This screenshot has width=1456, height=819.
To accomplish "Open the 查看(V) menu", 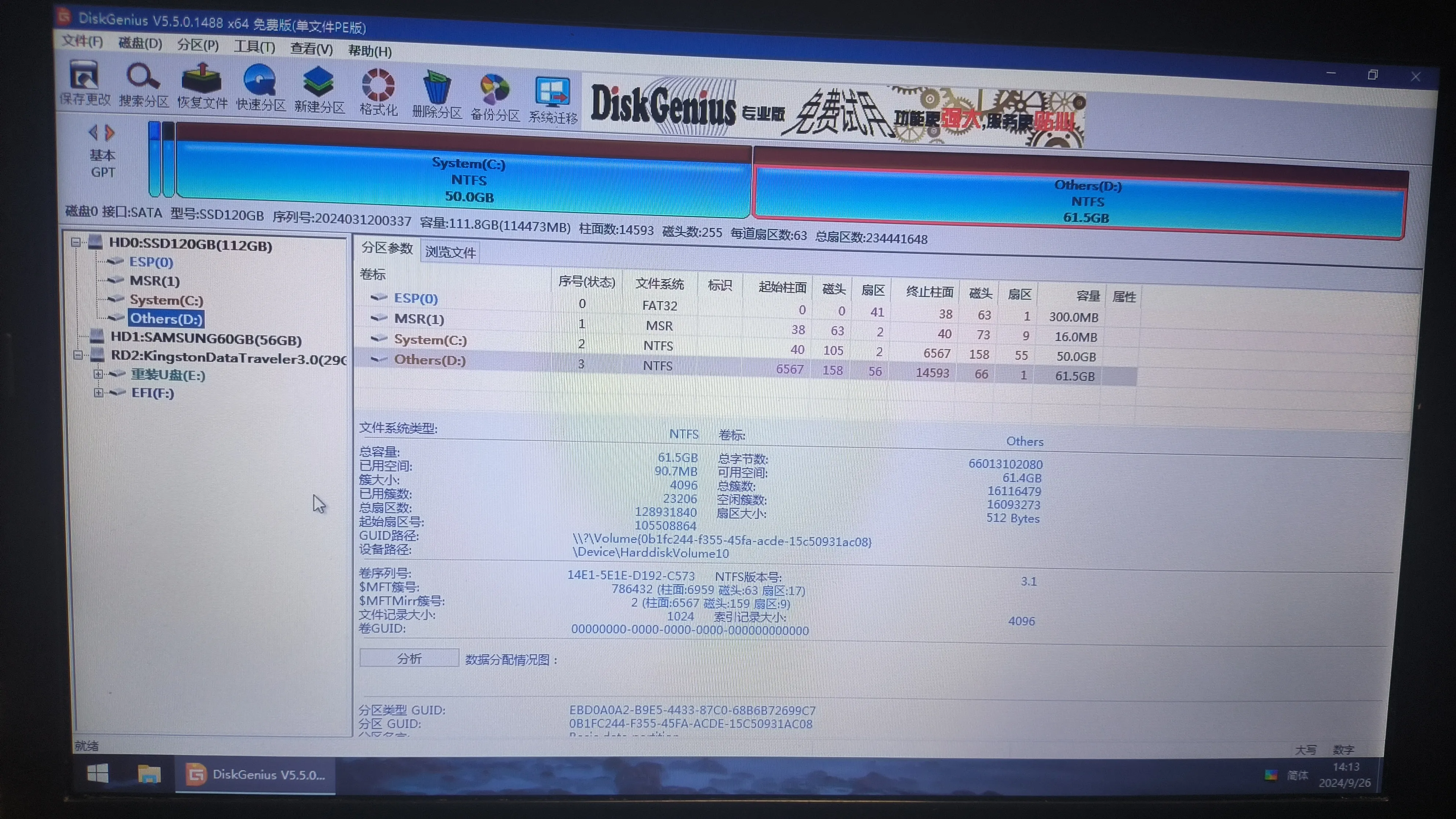I will [x=312, y=48].
